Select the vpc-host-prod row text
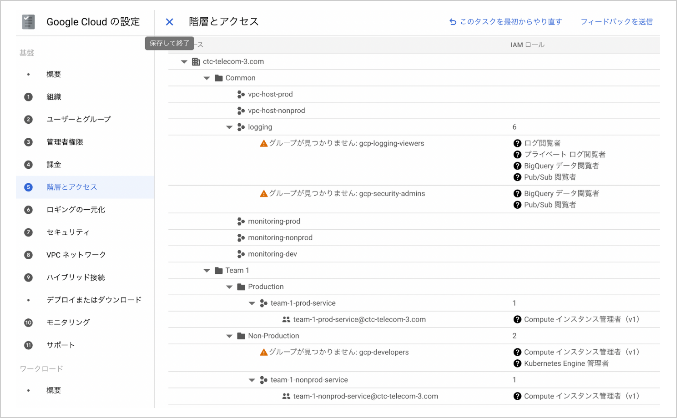677x418 pixels. point(270,94)
